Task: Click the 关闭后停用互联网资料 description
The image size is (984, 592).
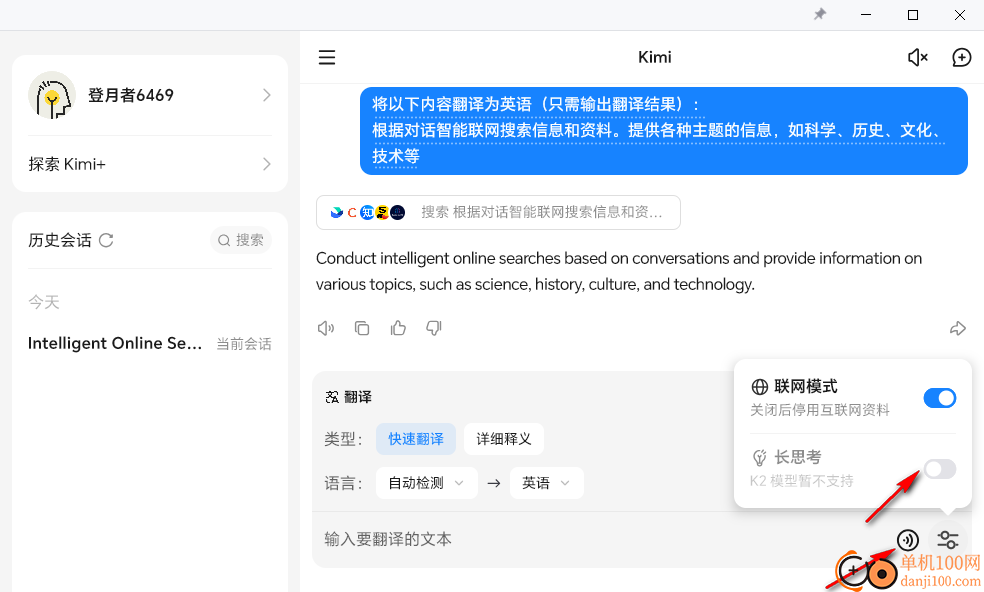Action: point(820,410)
